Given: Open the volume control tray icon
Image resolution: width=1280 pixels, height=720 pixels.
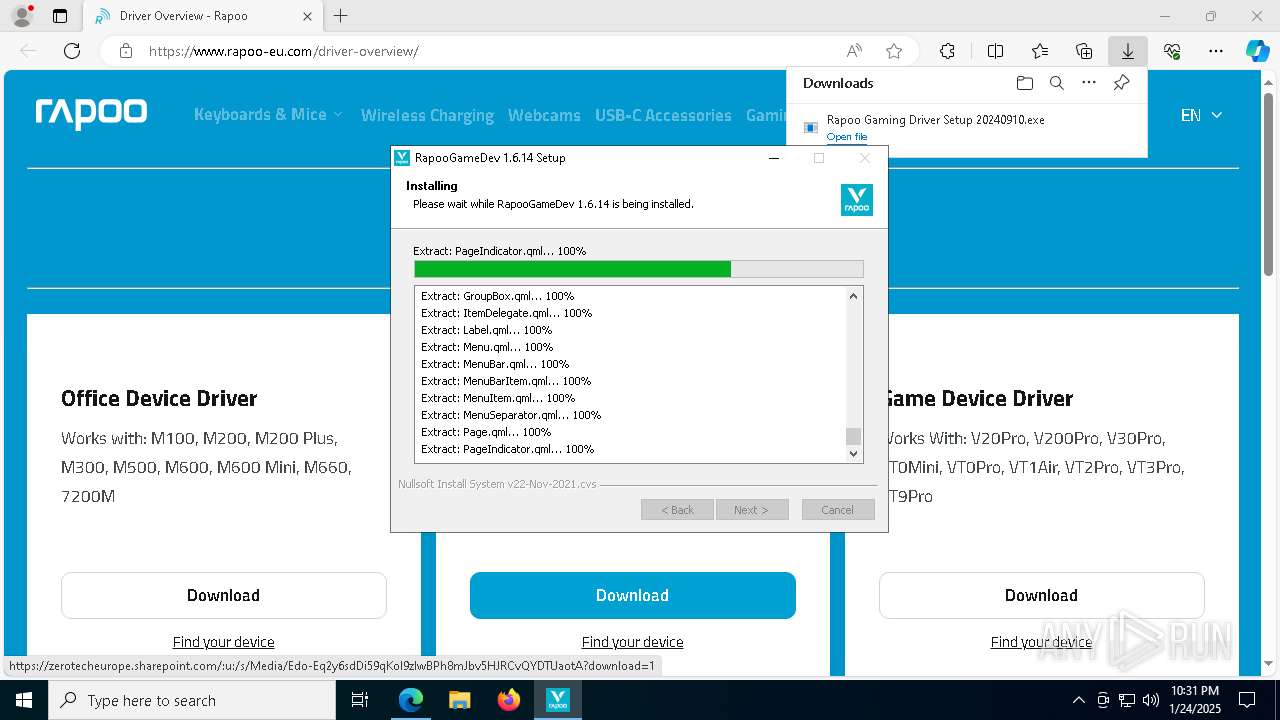Looking at the screenshot, I should click(1151, 700).
